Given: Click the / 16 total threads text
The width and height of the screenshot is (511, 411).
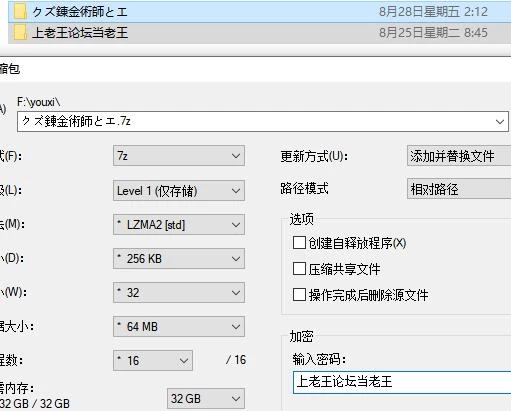Looking at the screenshot, I should (x=236, y=360).
